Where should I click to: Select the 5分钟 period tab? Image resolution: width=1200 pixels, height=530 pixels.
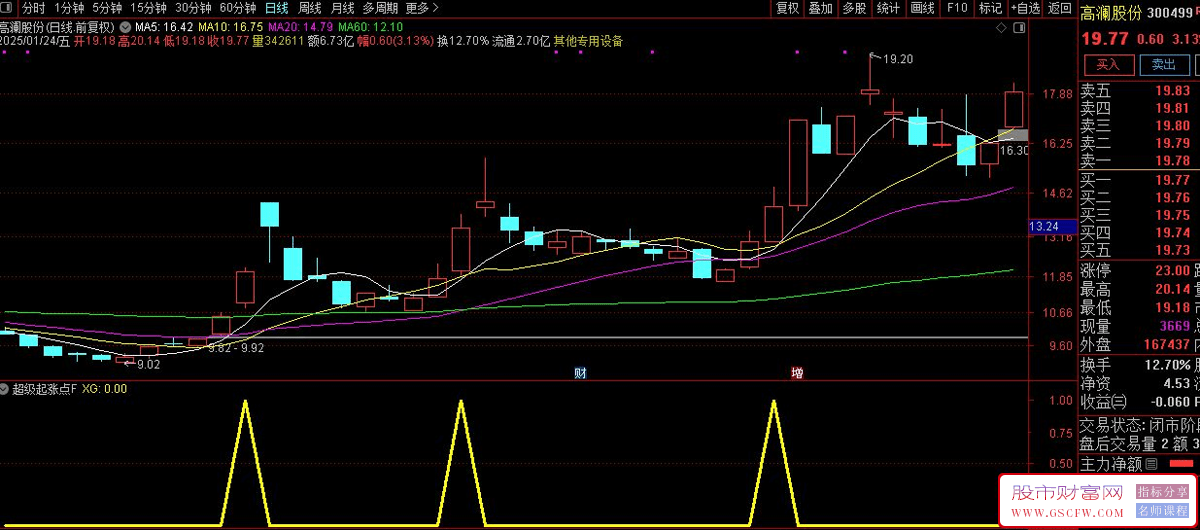(107, 8)
